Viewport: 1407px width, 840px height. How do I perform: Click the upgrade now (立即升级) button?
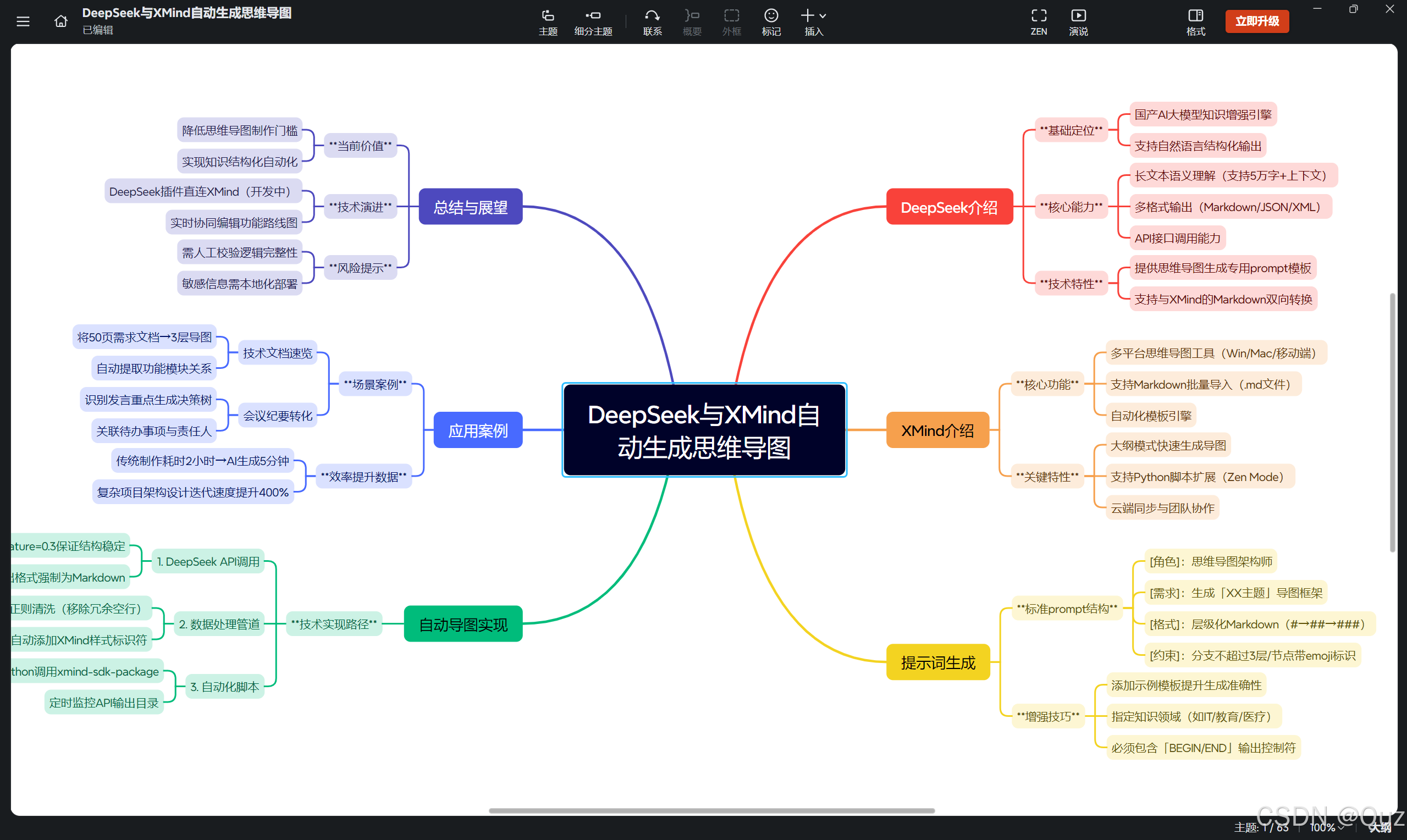tap(1256, 21)
